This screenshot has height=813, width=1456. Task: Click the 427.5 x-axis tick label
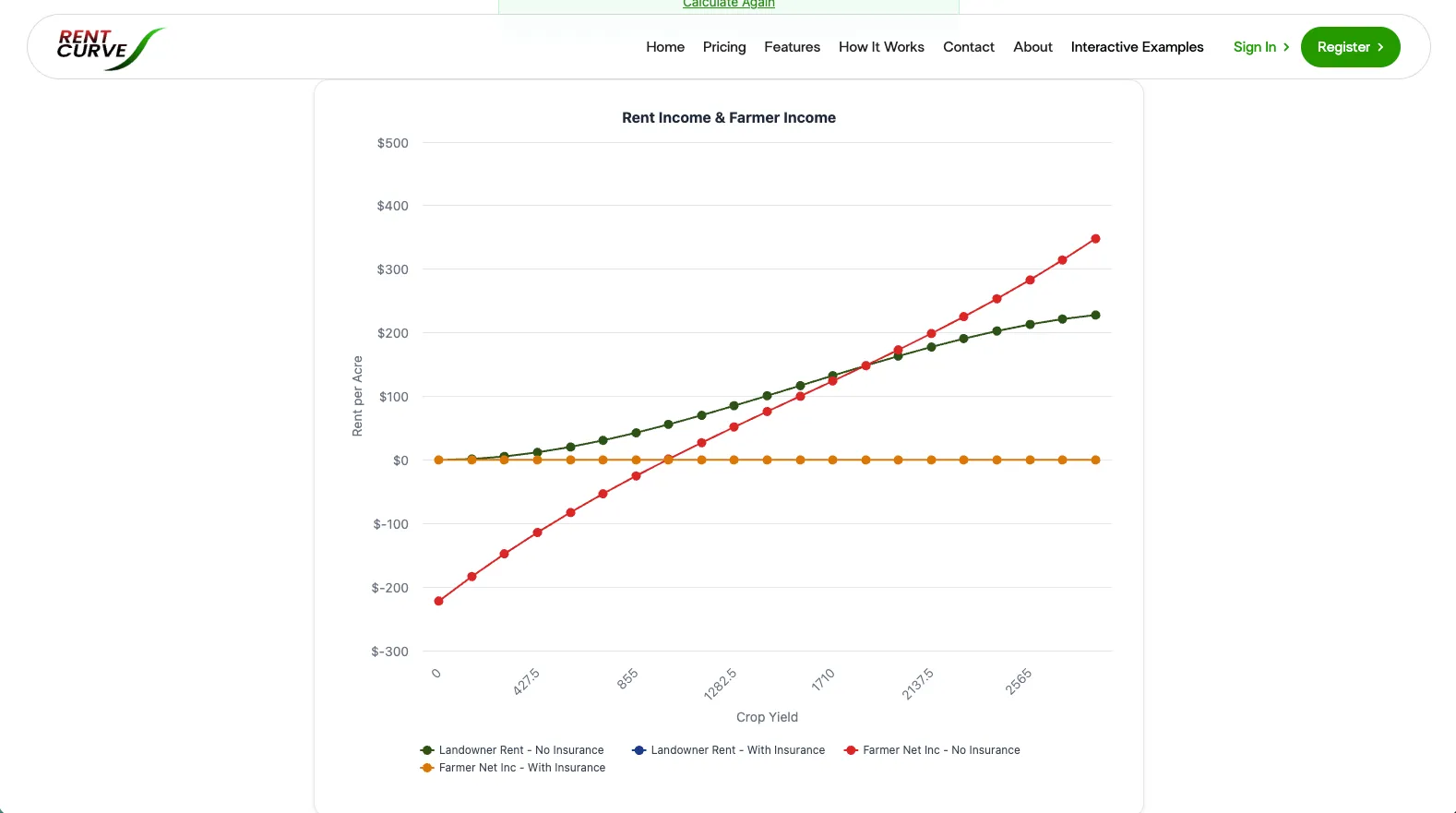click(527, 682)
